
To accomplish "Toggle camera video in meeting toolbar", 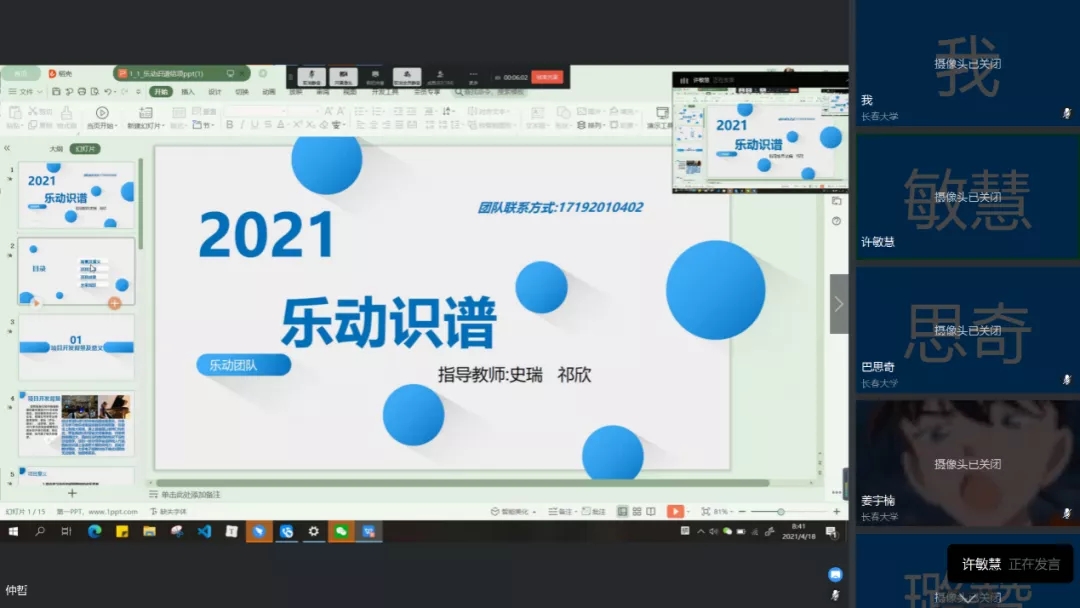I will (x=343, y=76).
